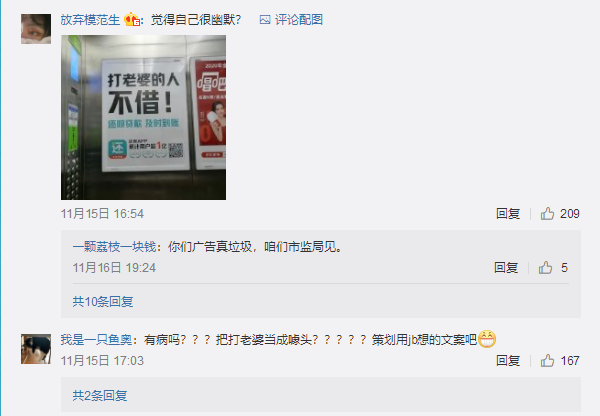600x416 pixels.
Task: Like the comment with 209 likes
Action: 547,214
